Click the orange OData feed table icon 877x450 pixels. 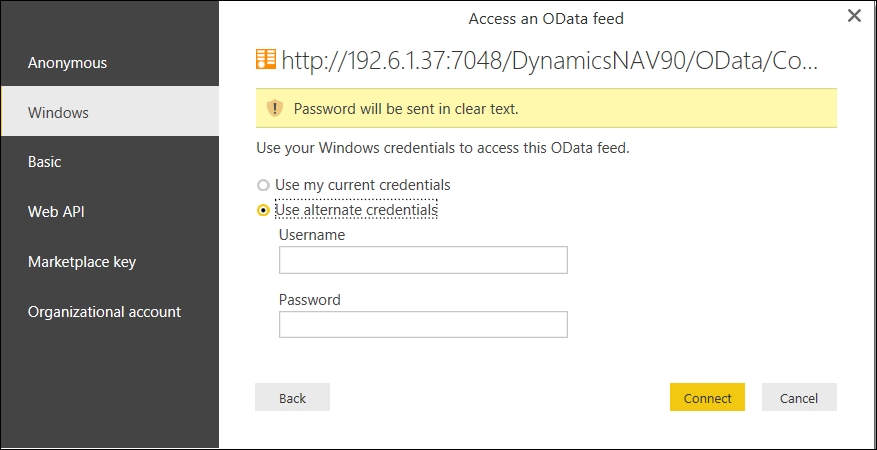266,59
